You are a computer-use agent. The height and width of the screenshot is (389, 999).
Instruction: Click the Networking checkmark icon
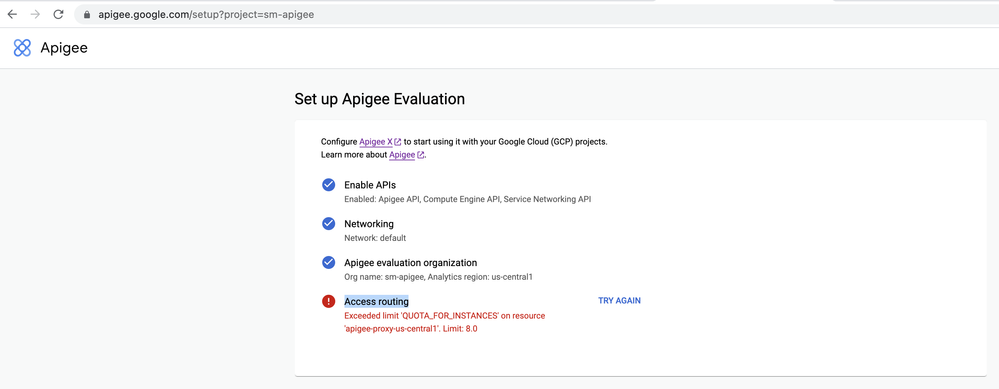click(x=329, y=223)
